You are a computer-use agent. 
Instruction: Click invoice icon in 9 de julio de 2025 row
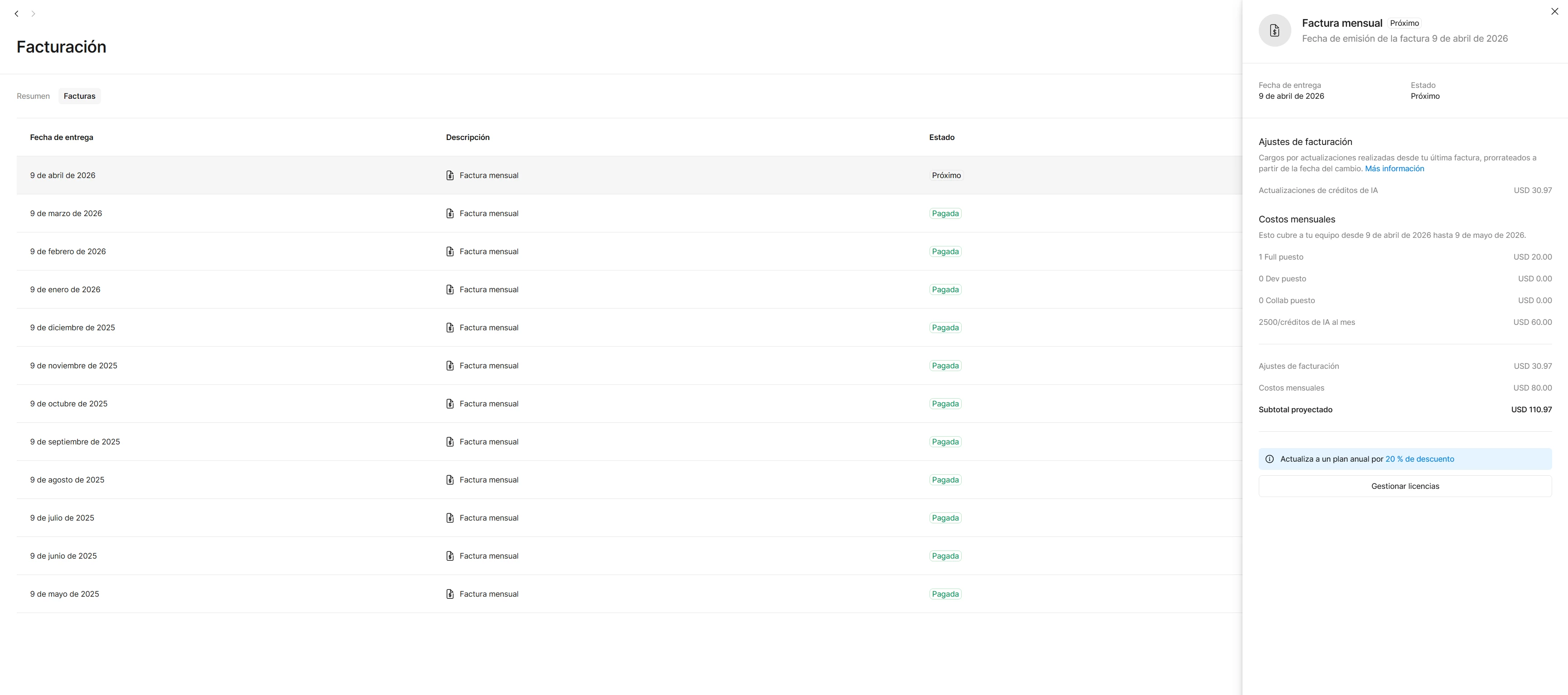tap(450, 518)
